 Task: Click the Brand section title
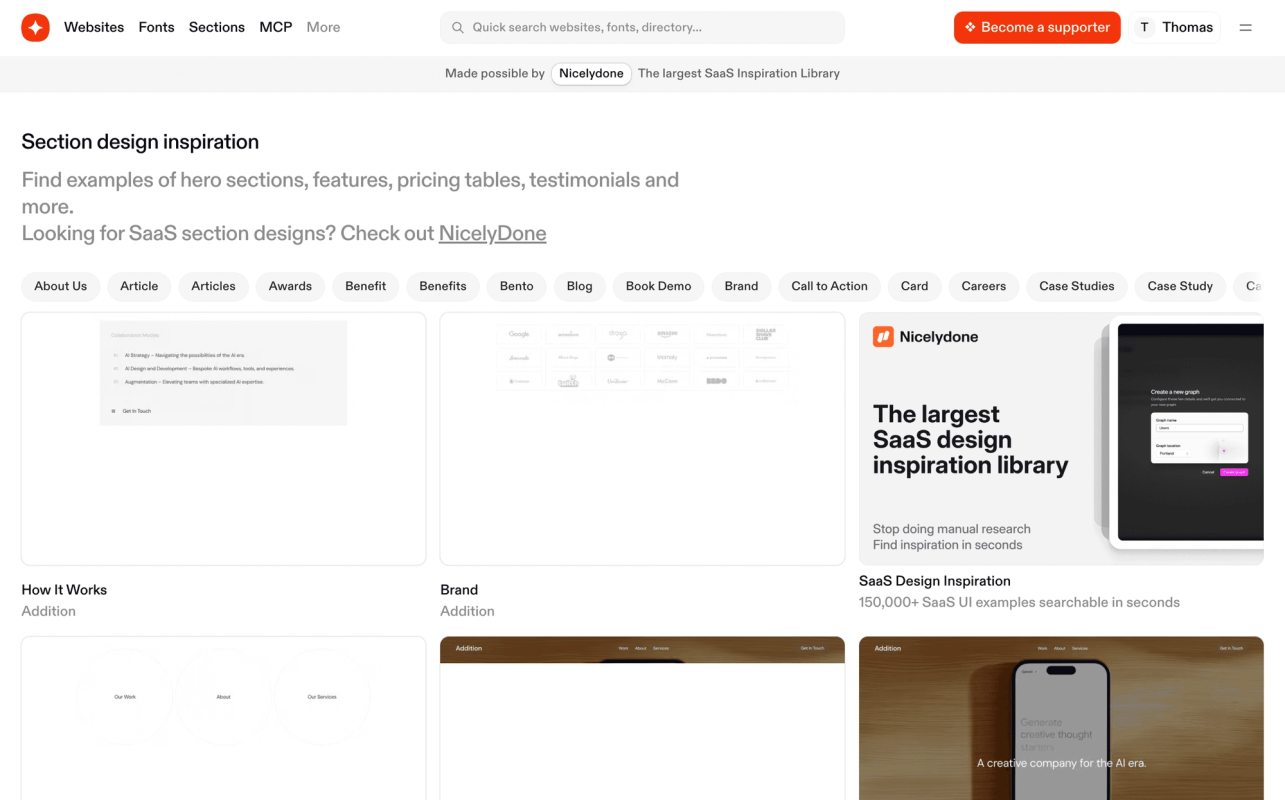459,590
